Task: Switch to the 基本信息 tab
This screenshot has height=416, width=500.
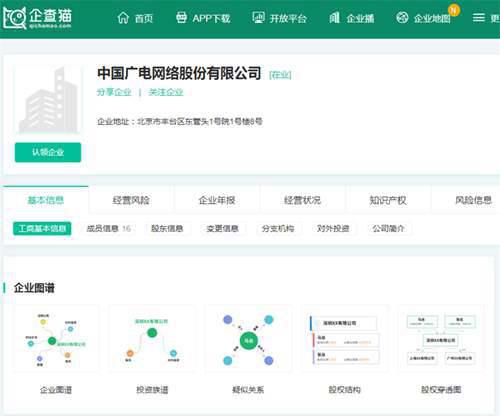Action: coord(46,200)
